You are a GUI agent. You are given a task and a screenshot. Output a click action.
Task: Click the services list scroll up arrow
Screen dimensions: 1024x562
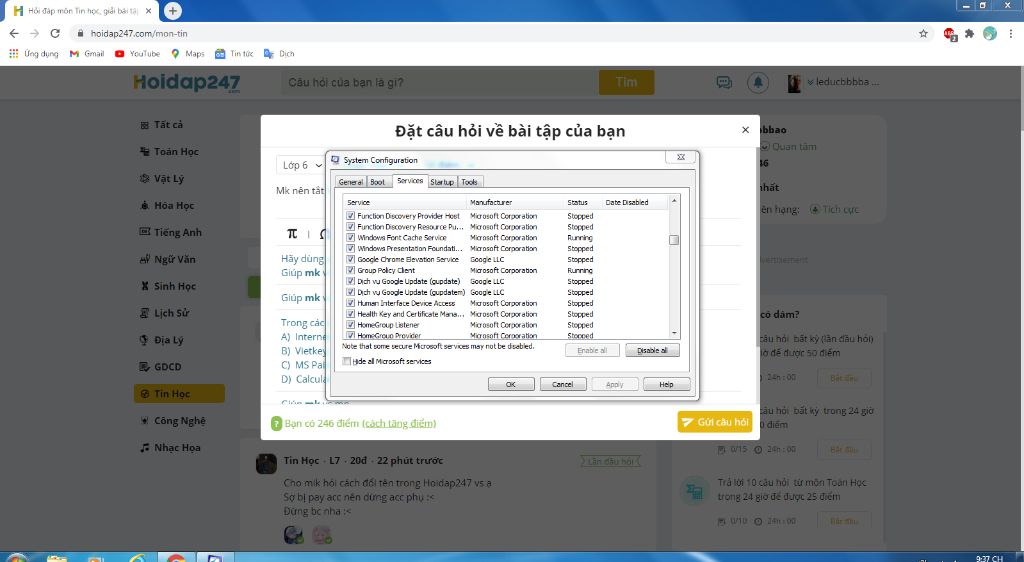point(674,201)
